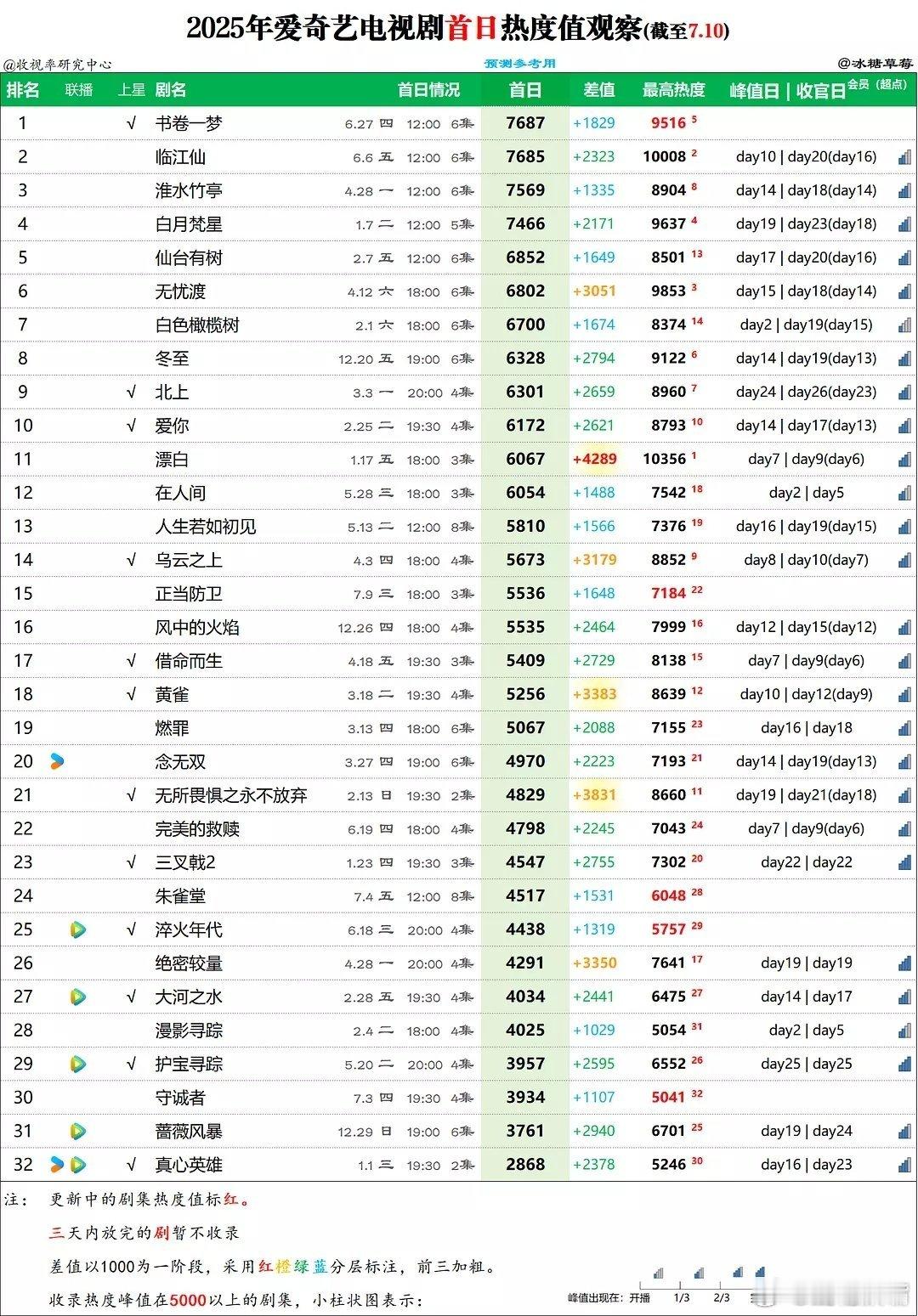The height and width of the screenshot is (1316, 918).
Task: Click the @冰糖草莓 credit
Action: tap(875, 63)
